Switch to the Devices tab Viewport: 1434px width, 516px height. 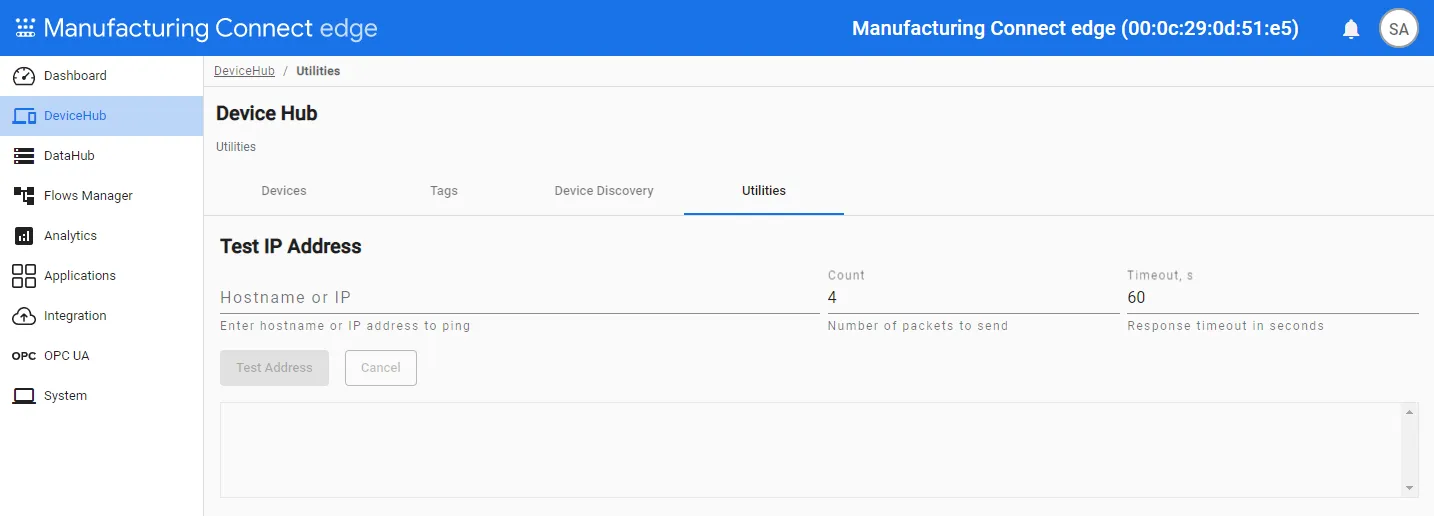(284, 190)
